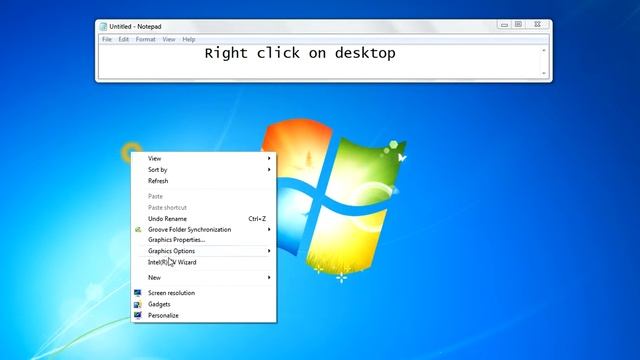
Task: Select Refresh from the desktop context menu
Action: click(203, 181)
